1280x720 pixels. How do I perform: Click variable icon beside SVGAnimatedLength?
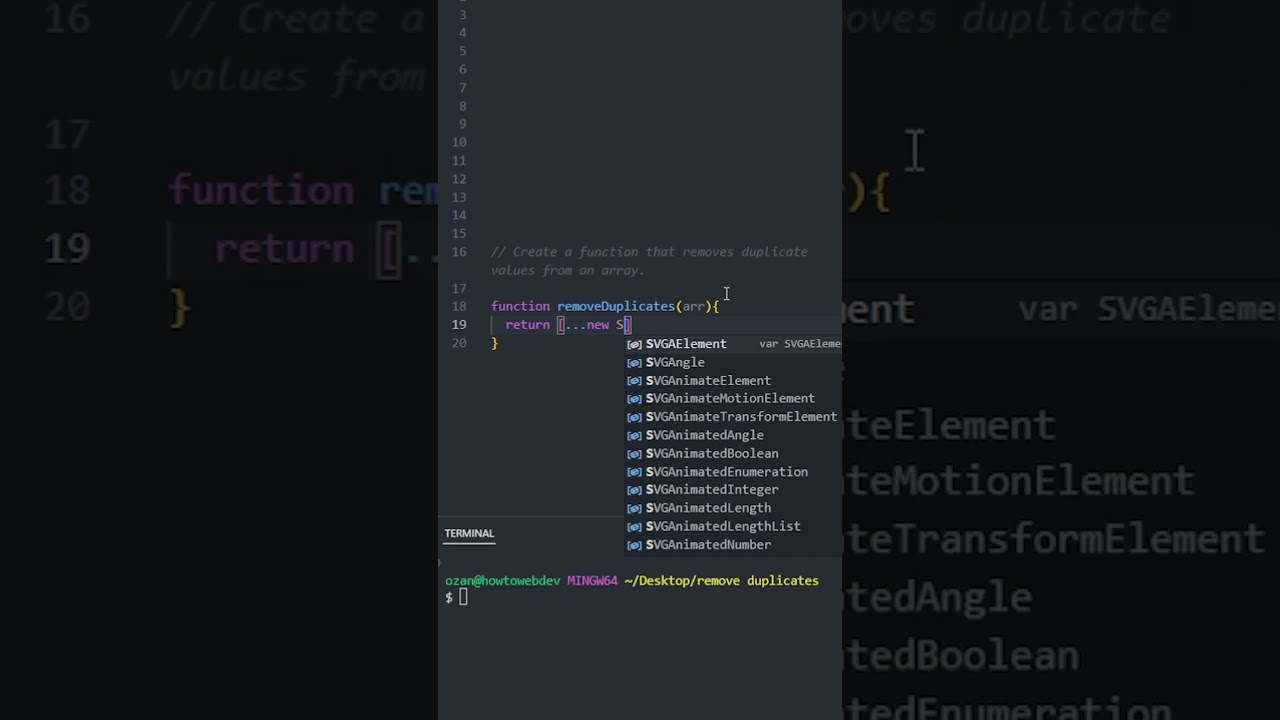coord(634,508)
